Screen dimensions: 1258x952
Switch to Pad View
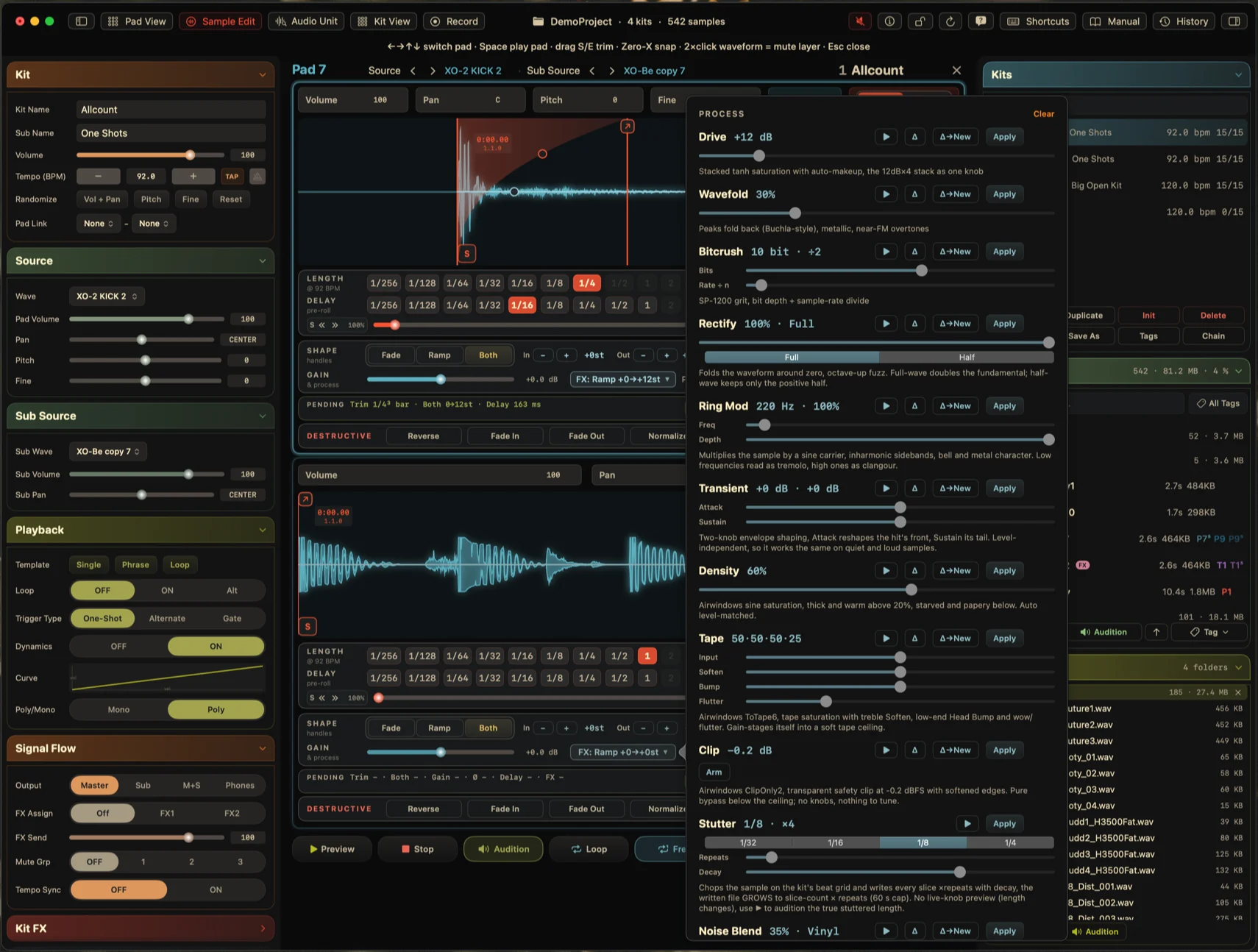137,21
